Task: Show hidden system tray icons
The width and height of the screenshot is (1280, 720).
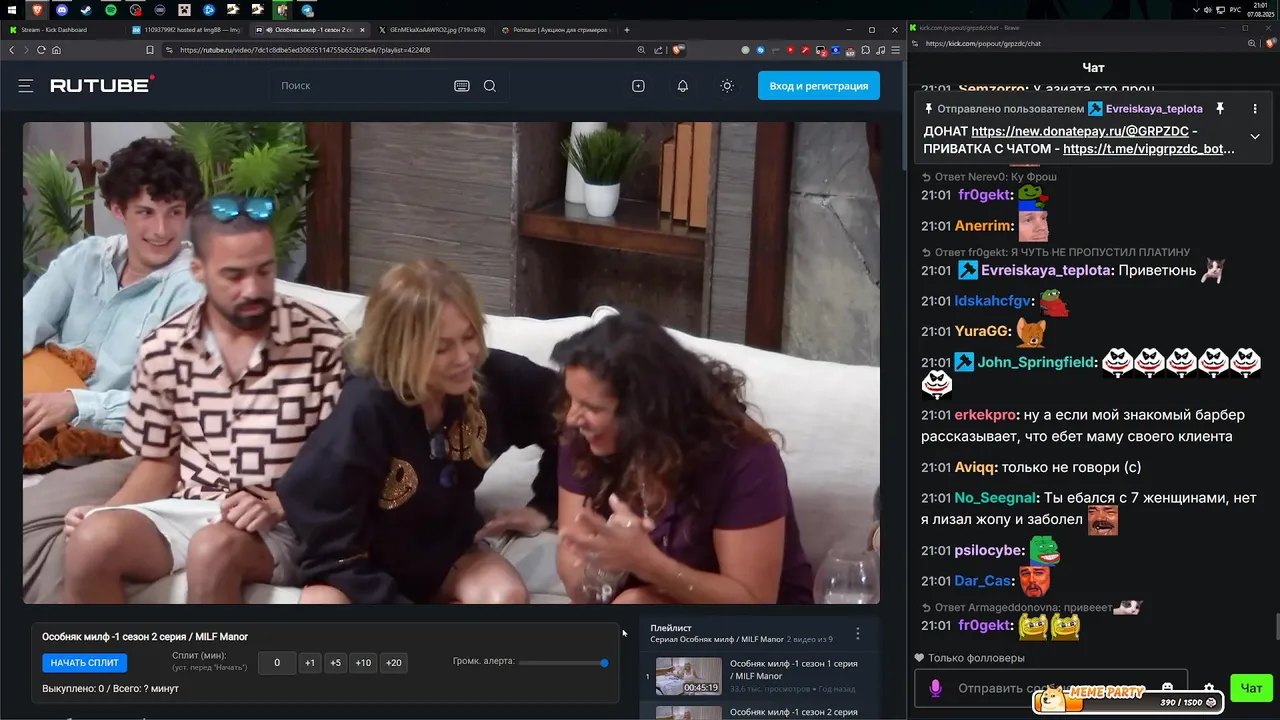Action: 1196,9
